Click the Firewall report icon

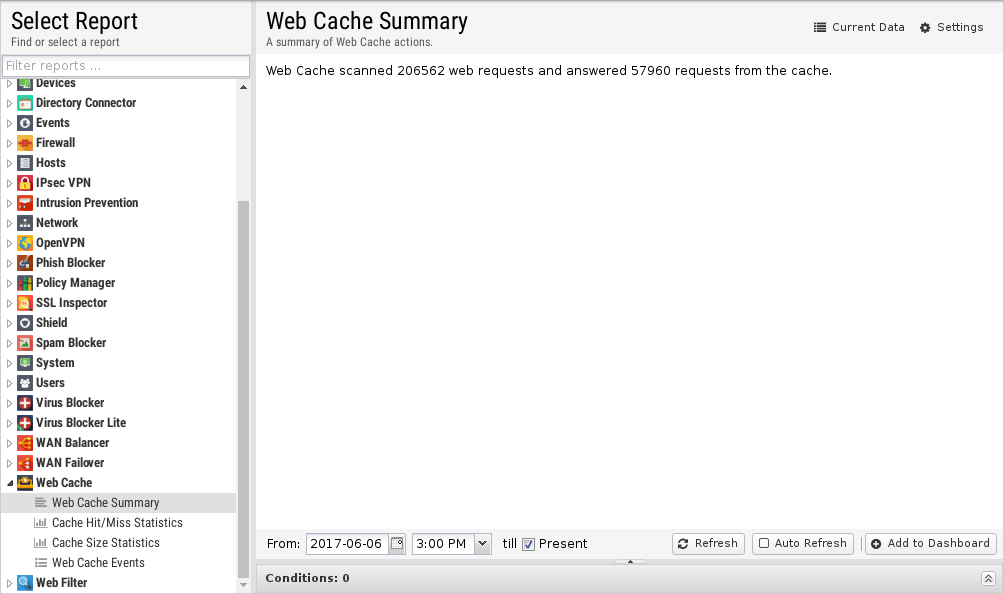(x=25, y=143)
